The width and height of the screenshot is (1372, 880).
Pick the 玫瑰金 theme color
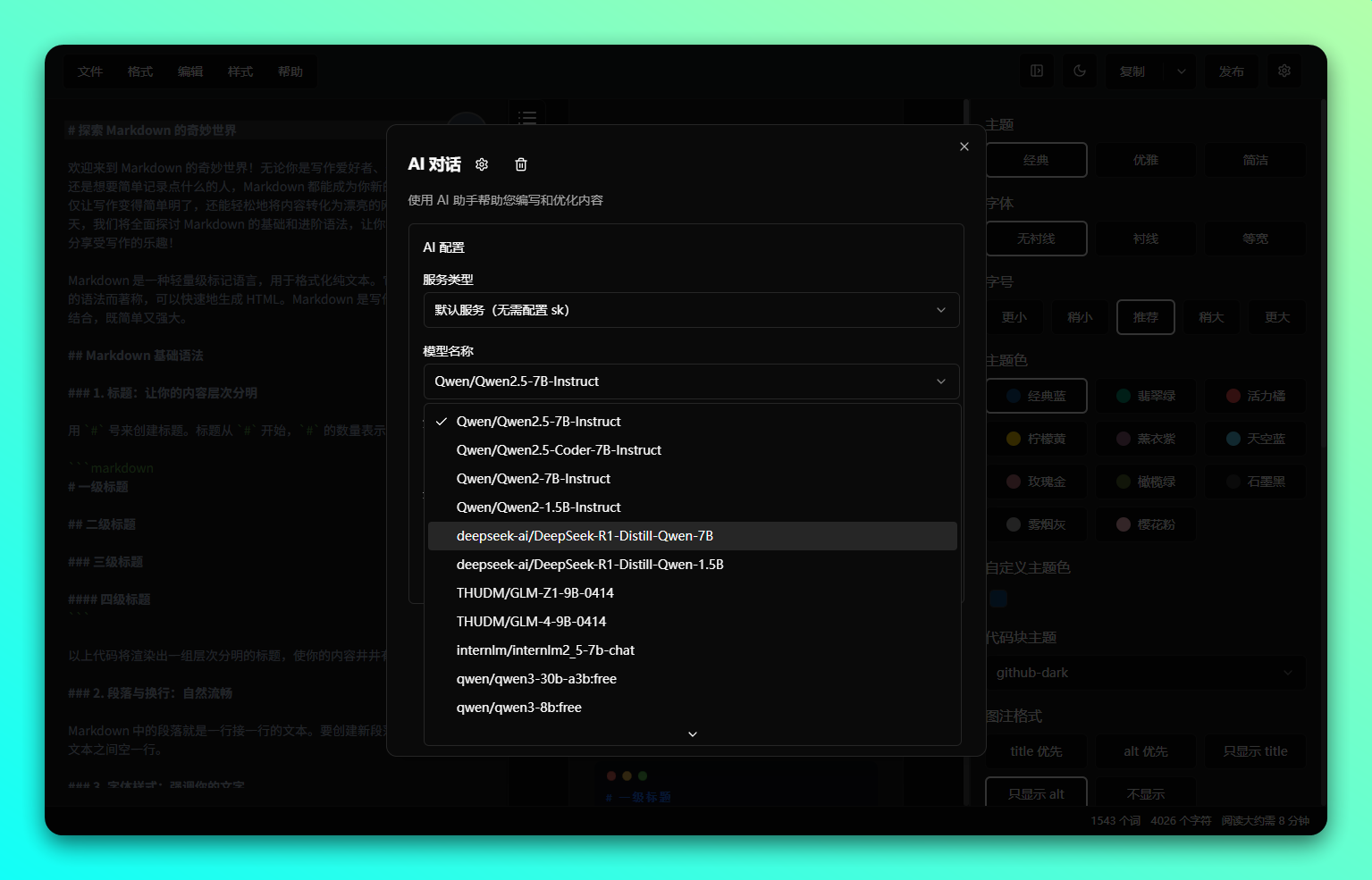(x=1036, y=482)
